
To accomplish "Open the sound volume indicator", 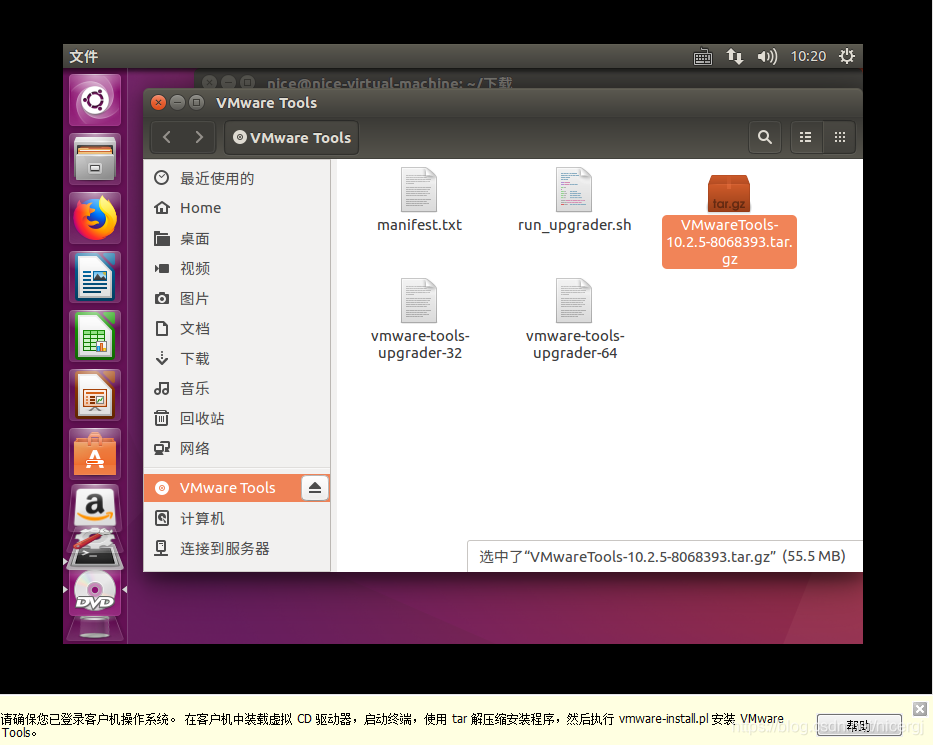I will (x=767, y=57).
